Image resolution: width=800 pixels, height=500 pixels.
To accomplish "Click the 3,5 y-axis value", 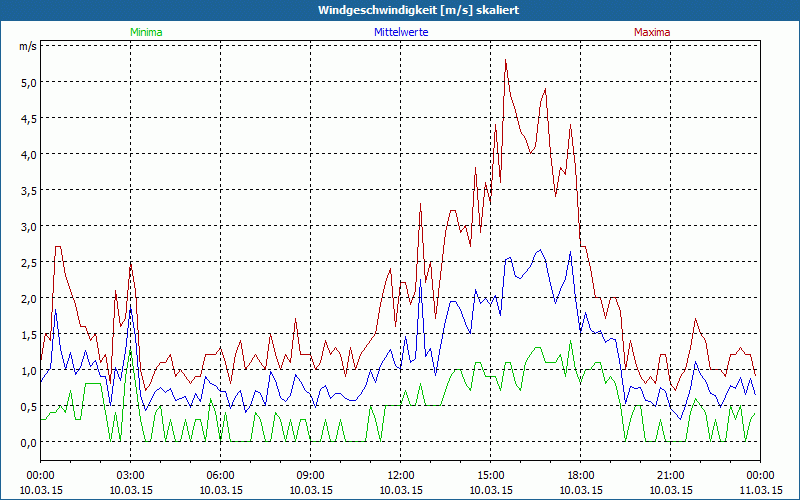I will tap(28, 191).
